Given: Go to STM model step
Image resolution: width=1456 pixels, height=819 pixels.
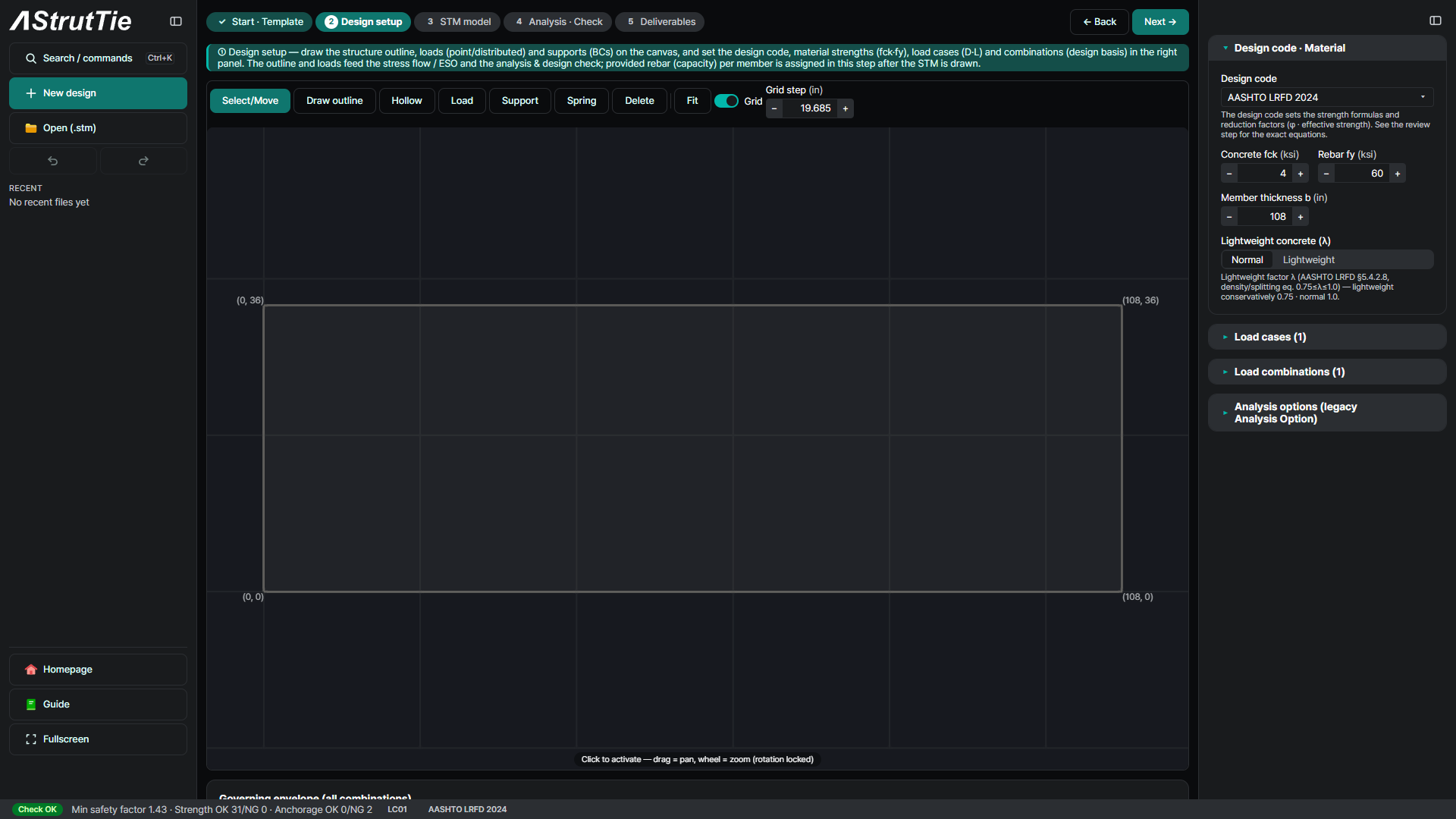Looking at the screenshot, I should click(457, 22).
